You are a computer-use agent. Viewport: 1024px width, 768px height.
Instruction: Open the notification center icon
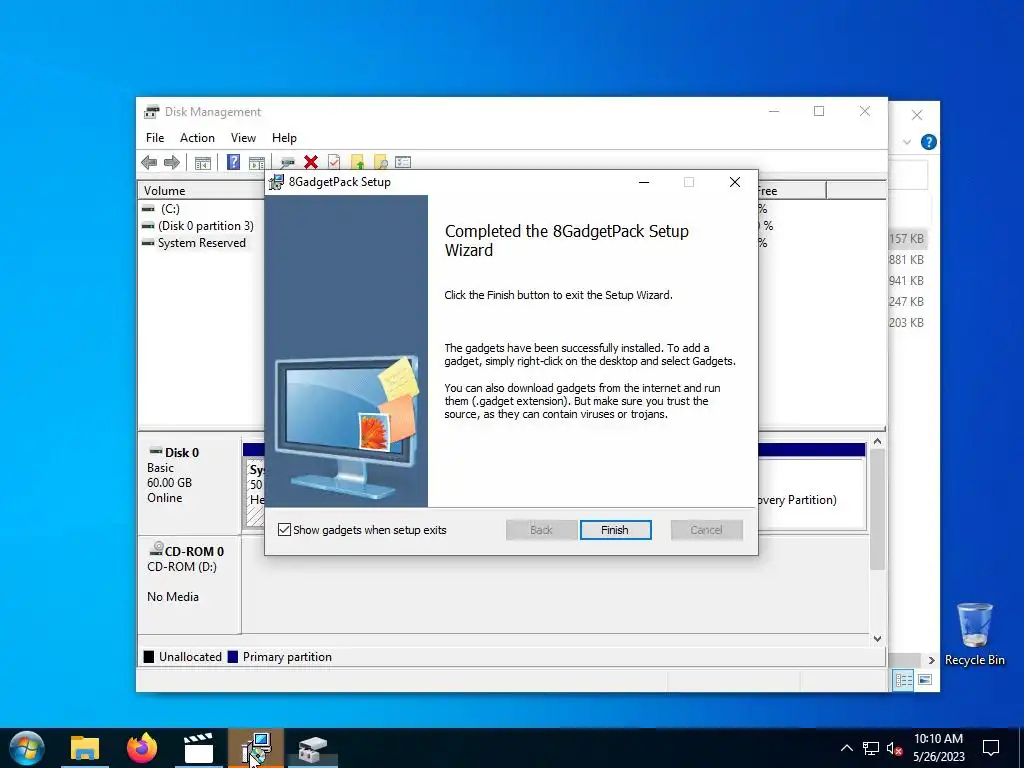[x=991, y=748]
